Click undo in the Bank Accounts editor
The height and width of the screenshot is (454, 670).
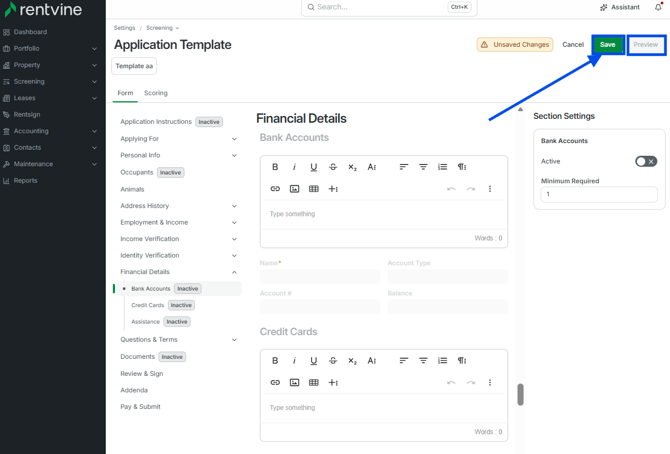point(451,189)
